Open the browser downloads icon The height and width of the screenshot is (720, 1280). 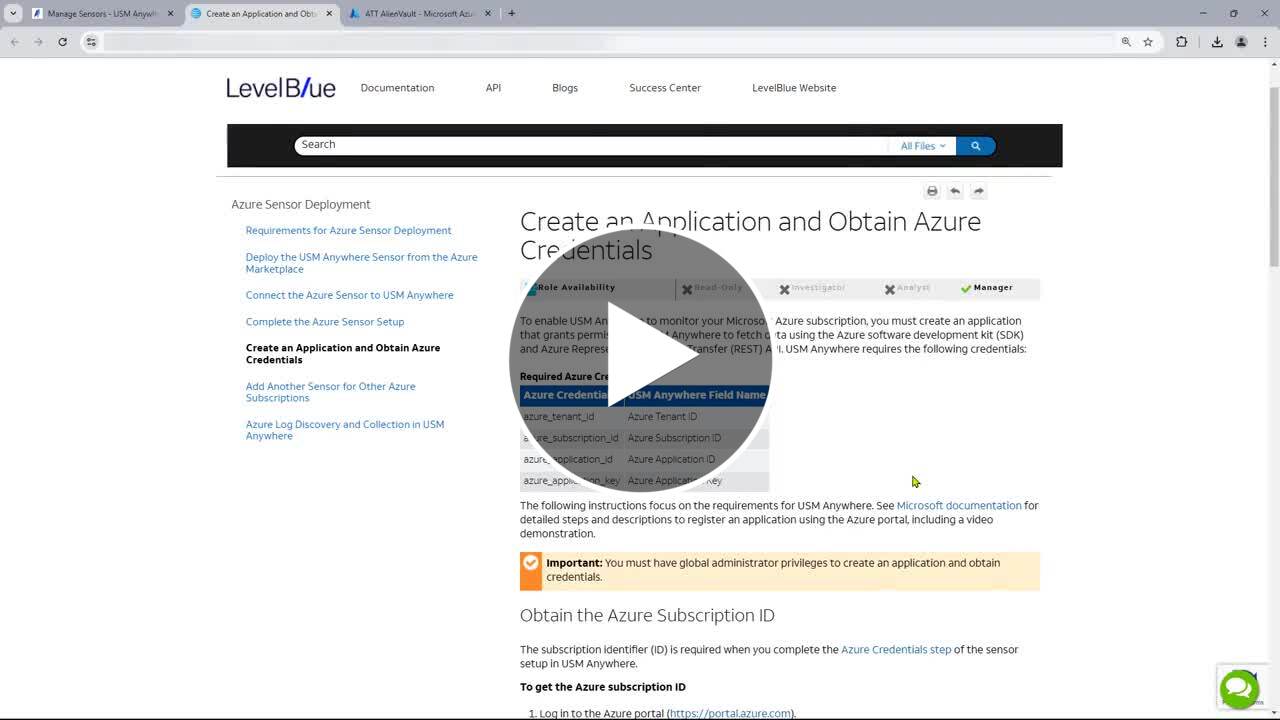tap(1216, 42)
